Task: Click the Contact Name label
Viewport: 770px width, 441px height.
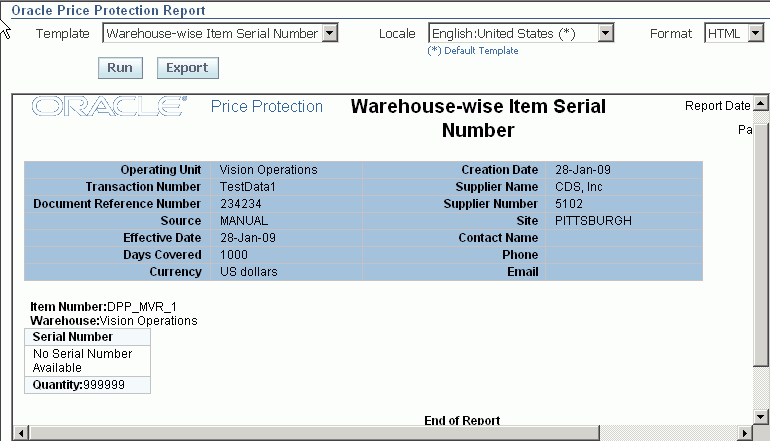Action: [x=498, y=238]
